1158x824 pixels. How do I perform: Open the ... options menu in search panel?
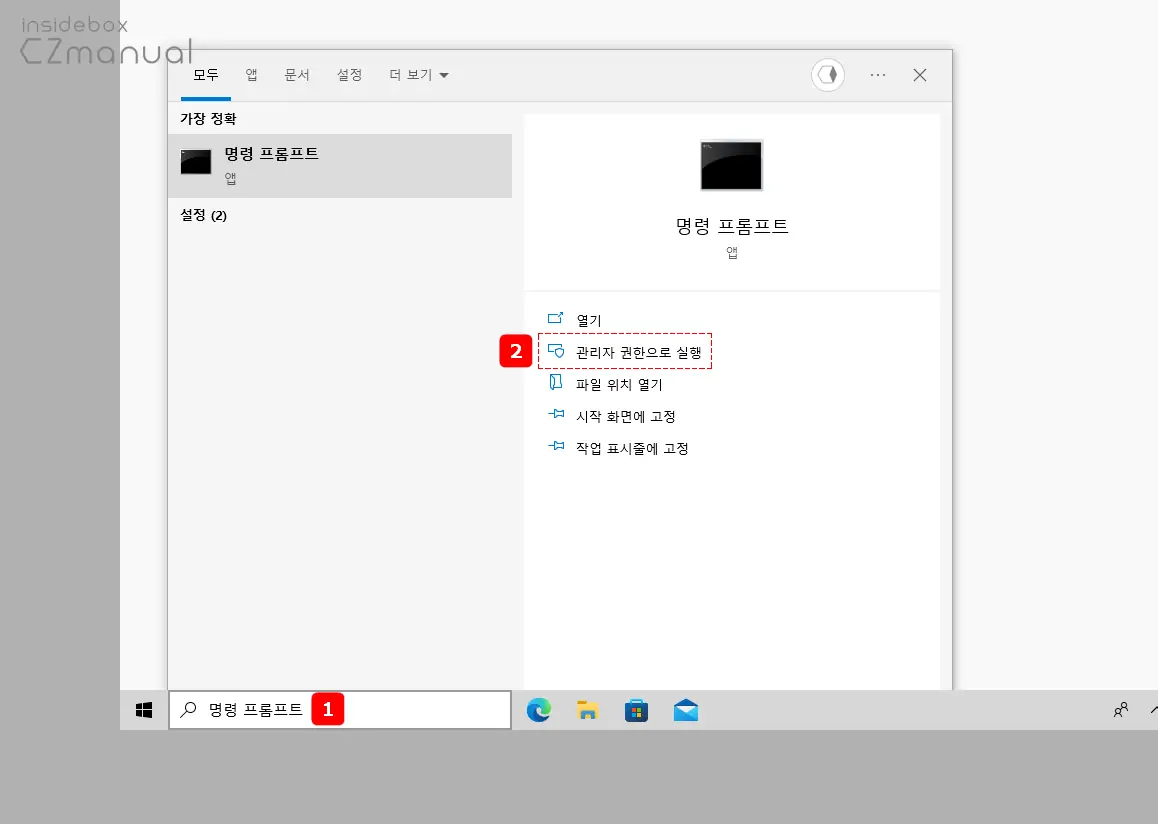877,74
